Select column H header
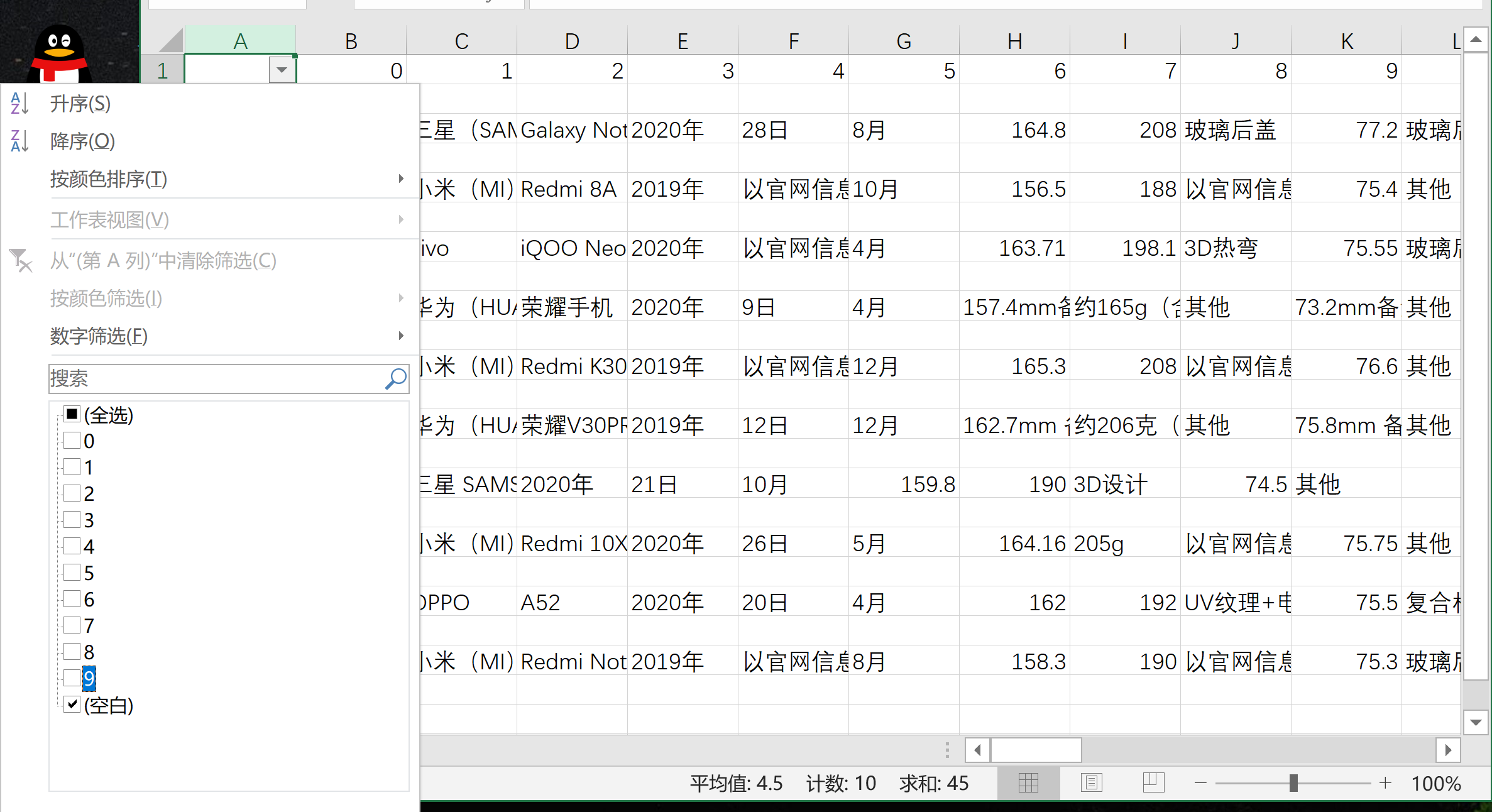1492x812 pixels. pos(1014,41)
